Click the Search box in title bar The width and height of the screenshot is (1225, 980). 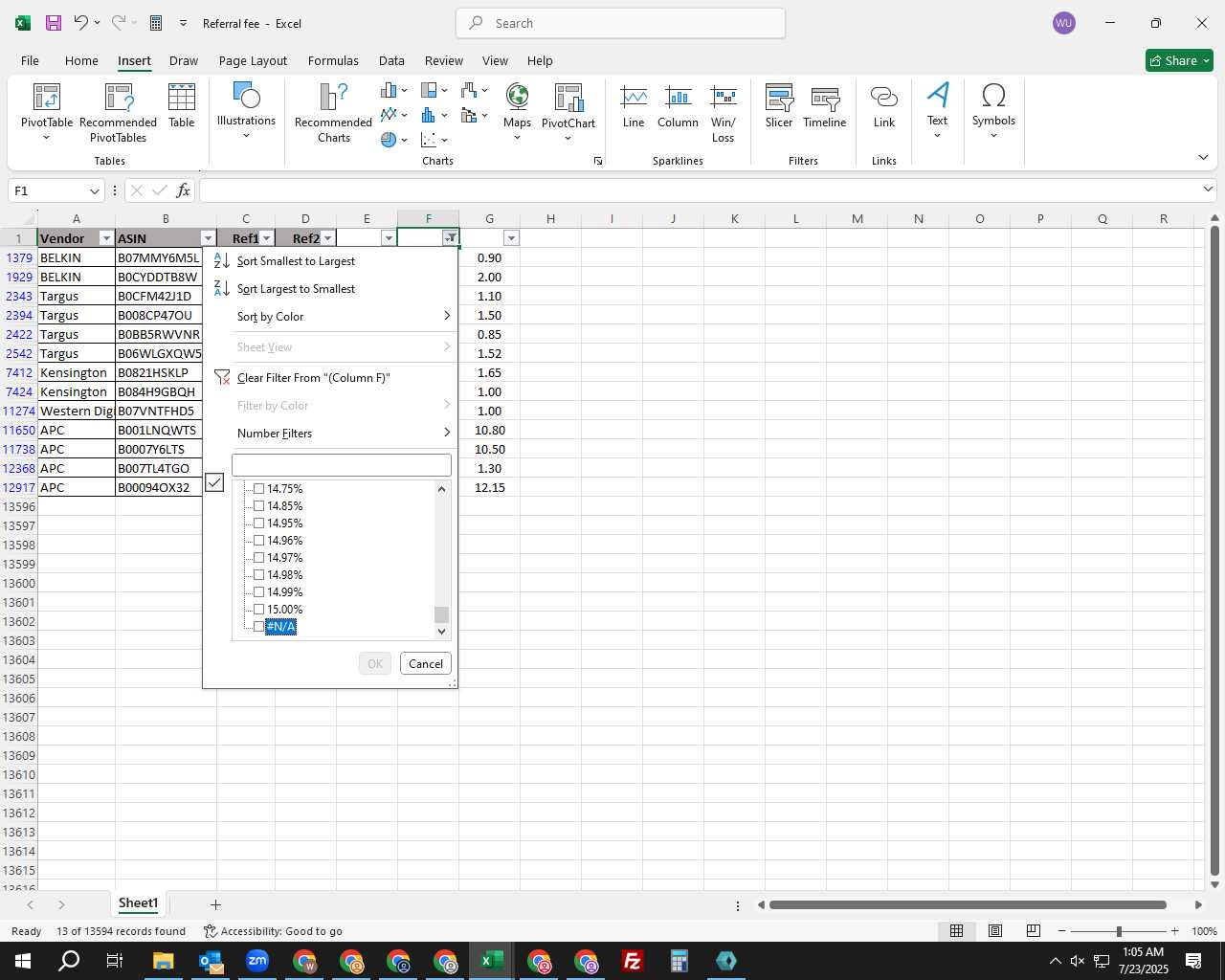[621, 23]
